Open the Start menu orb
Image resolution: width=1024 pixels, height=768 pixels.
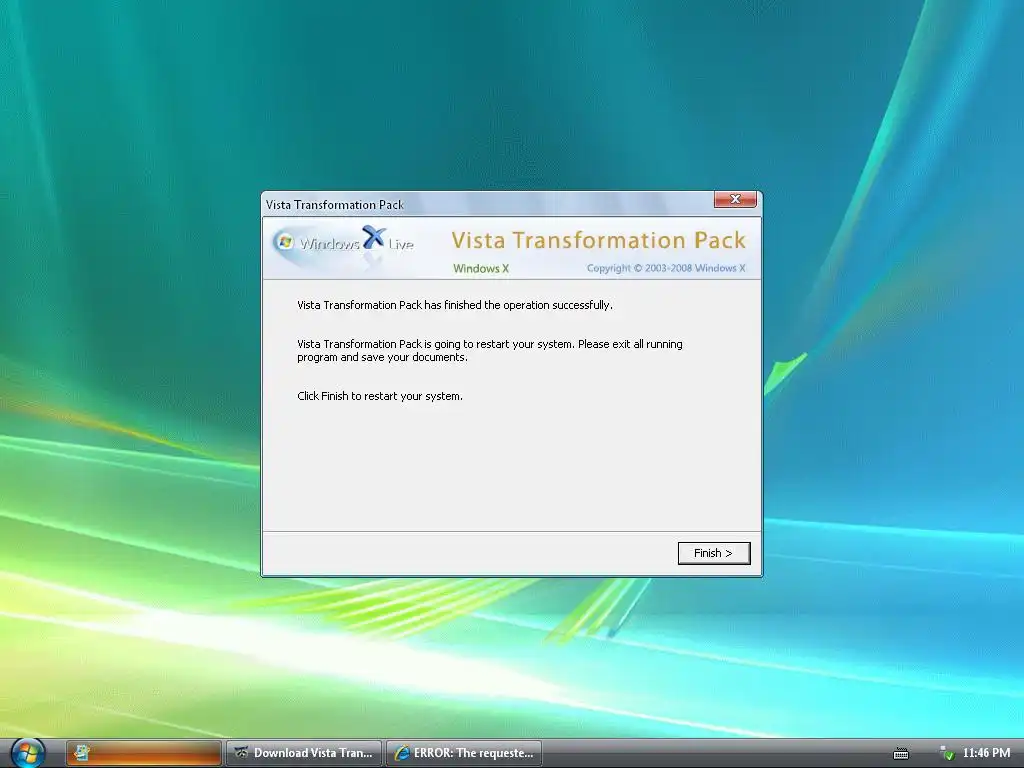27,752
